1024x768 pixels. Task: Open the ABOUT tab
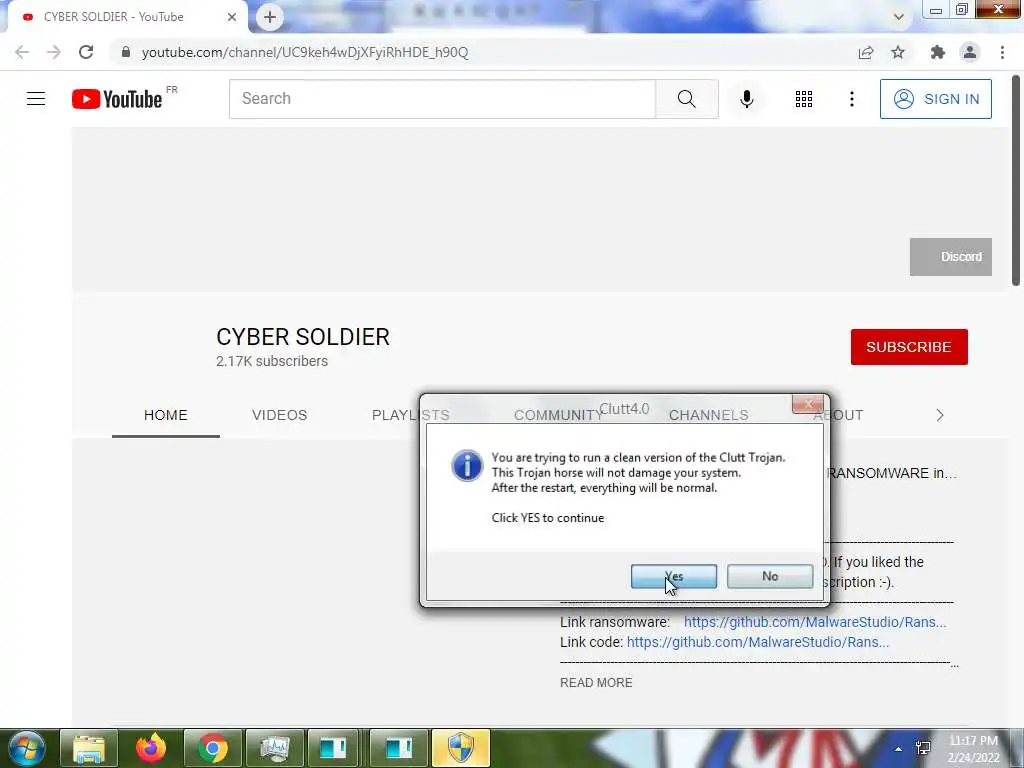(838, 415)
